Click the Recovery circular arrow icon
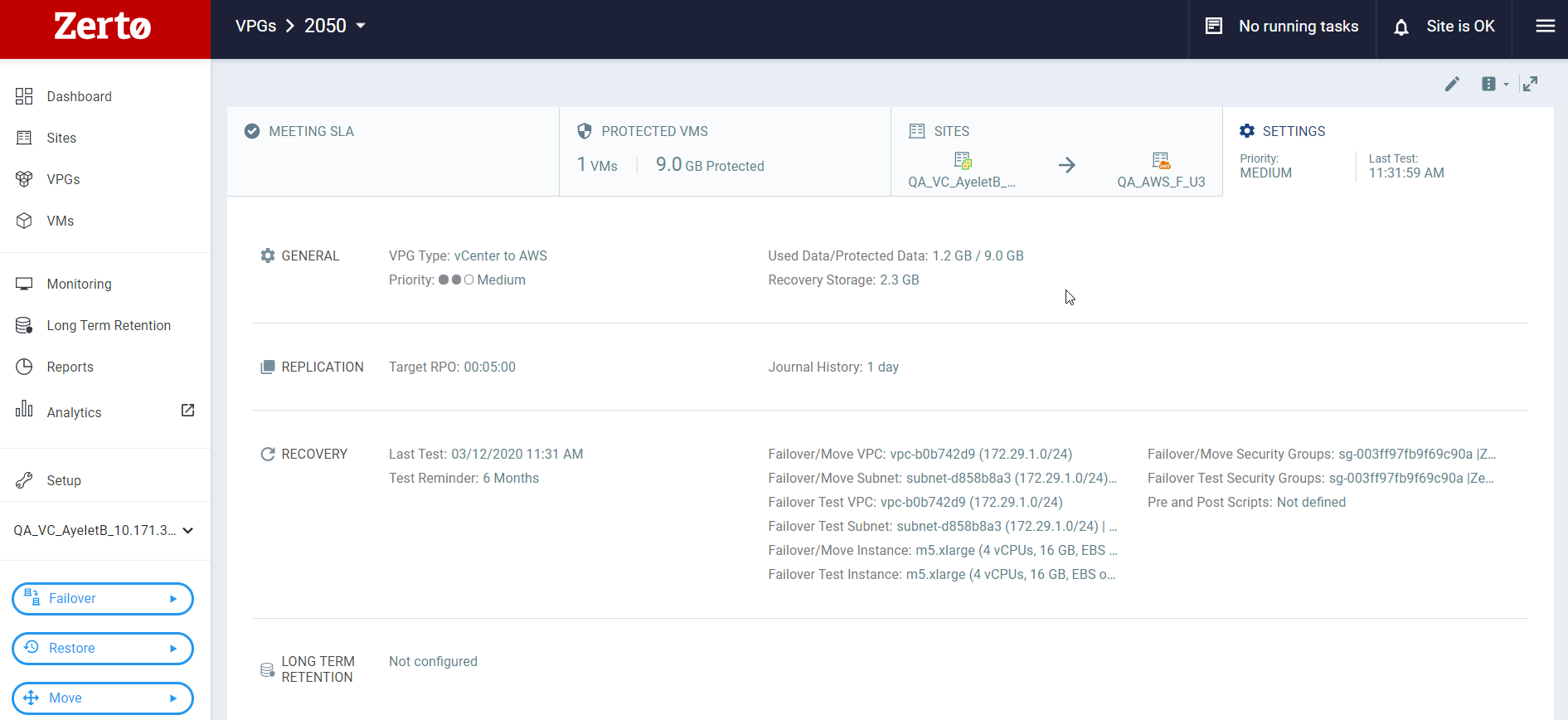The image size is (1568, 720). 268,454
